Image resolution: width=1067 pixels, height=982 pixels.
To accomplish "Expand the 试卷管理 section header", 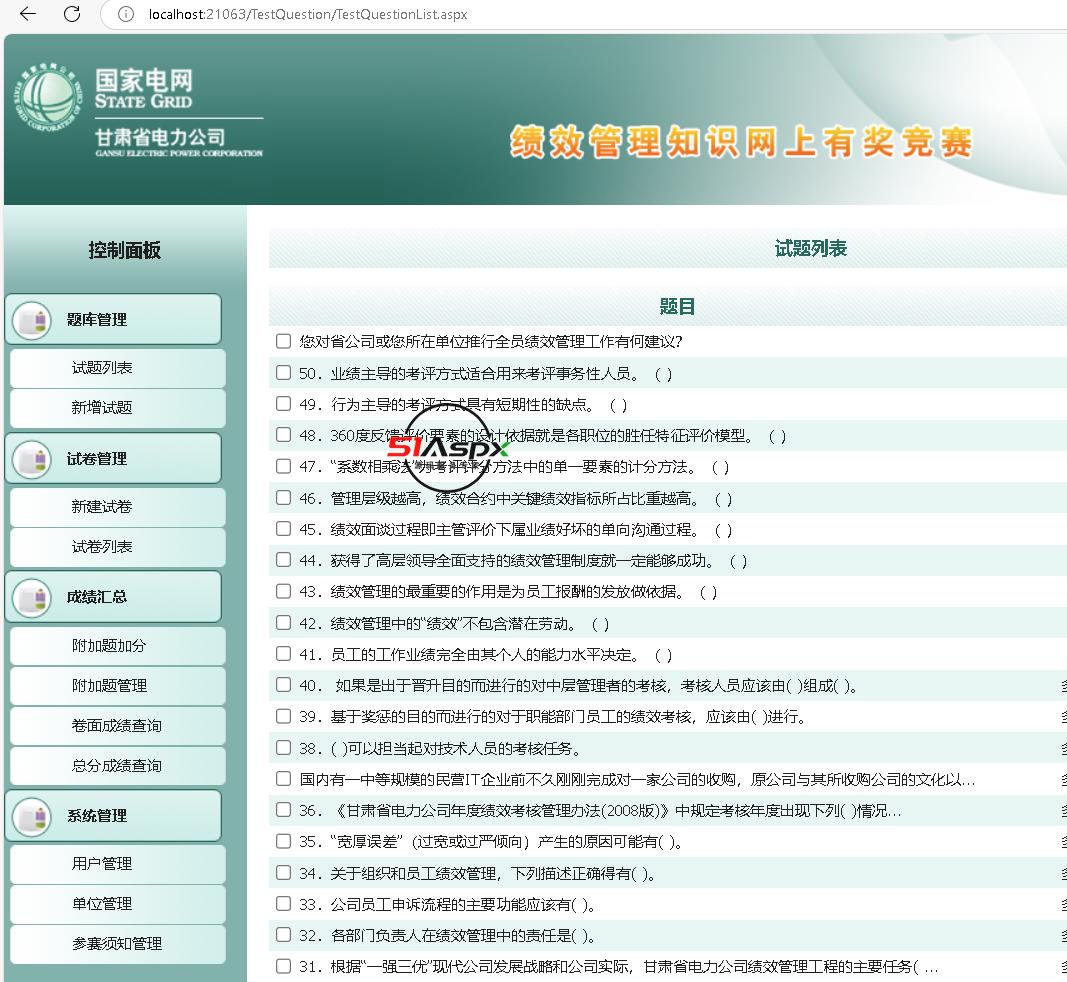I will [x=113, y=459].
